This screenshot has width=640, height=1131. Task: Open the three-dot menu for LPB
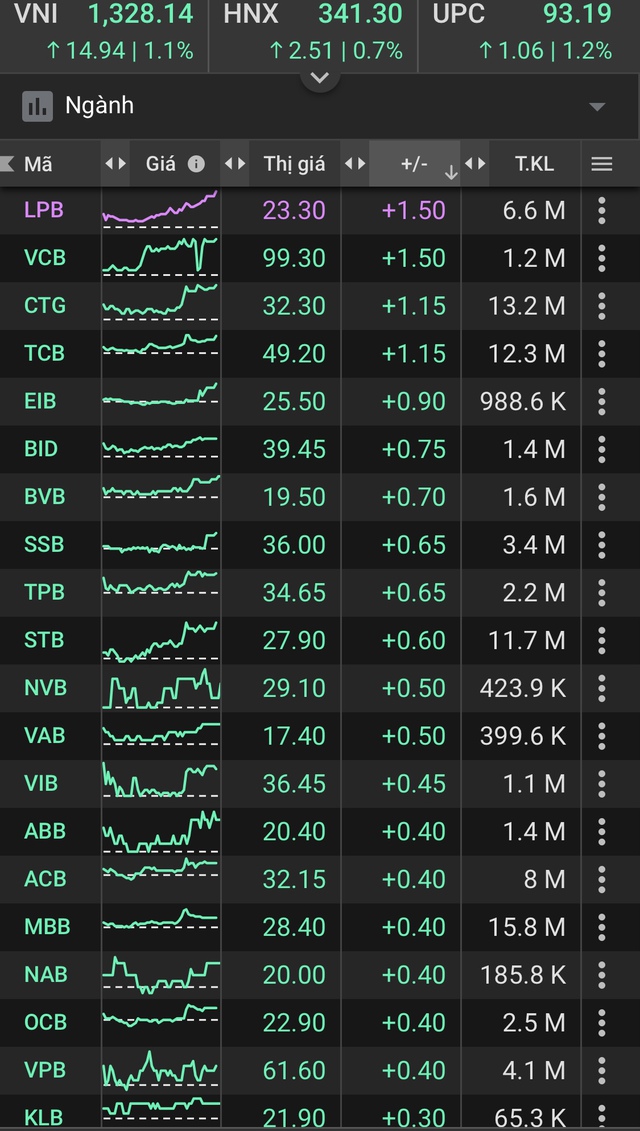point(601,210)
